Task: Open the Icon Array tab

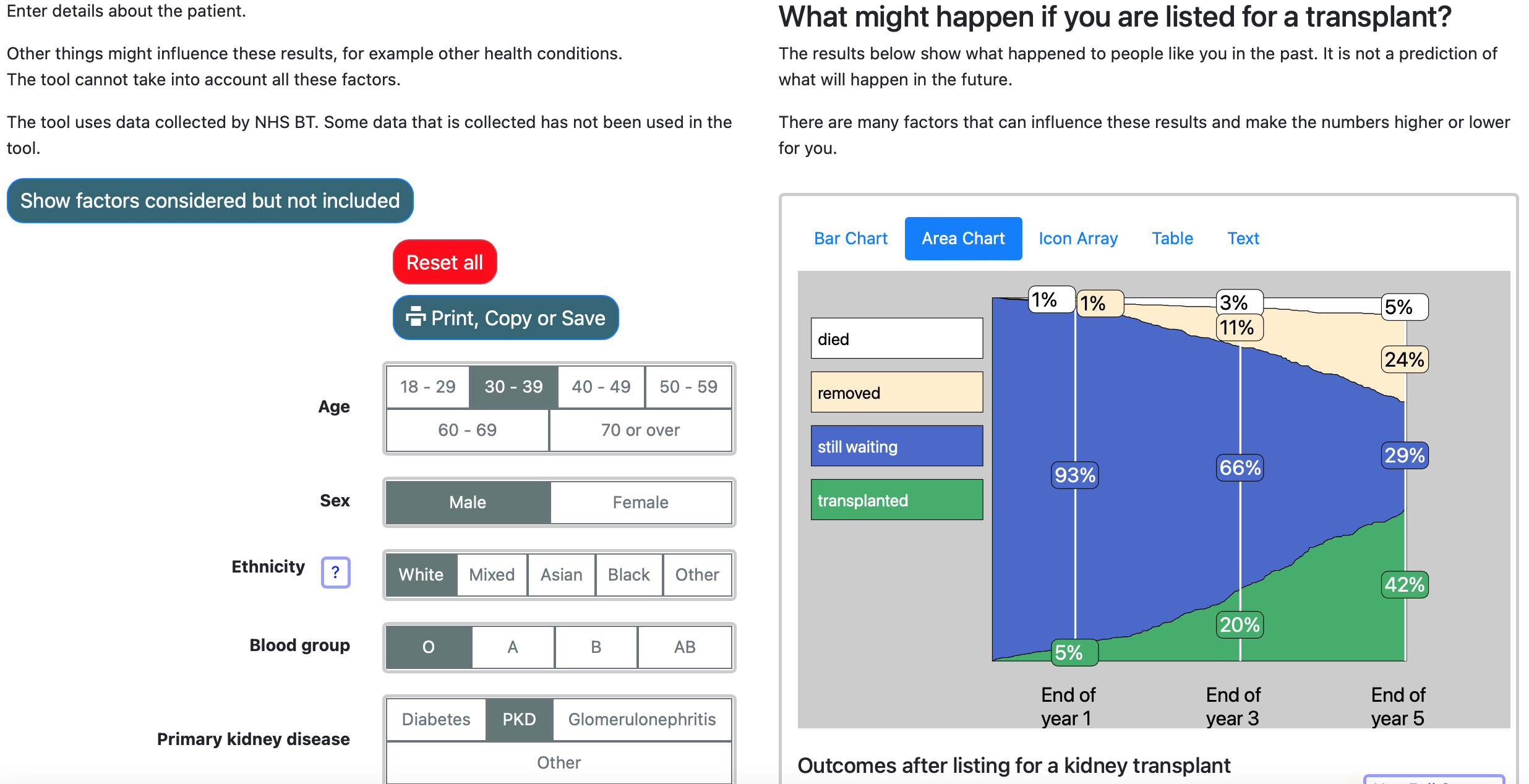Action: [x=1078, y=239]
